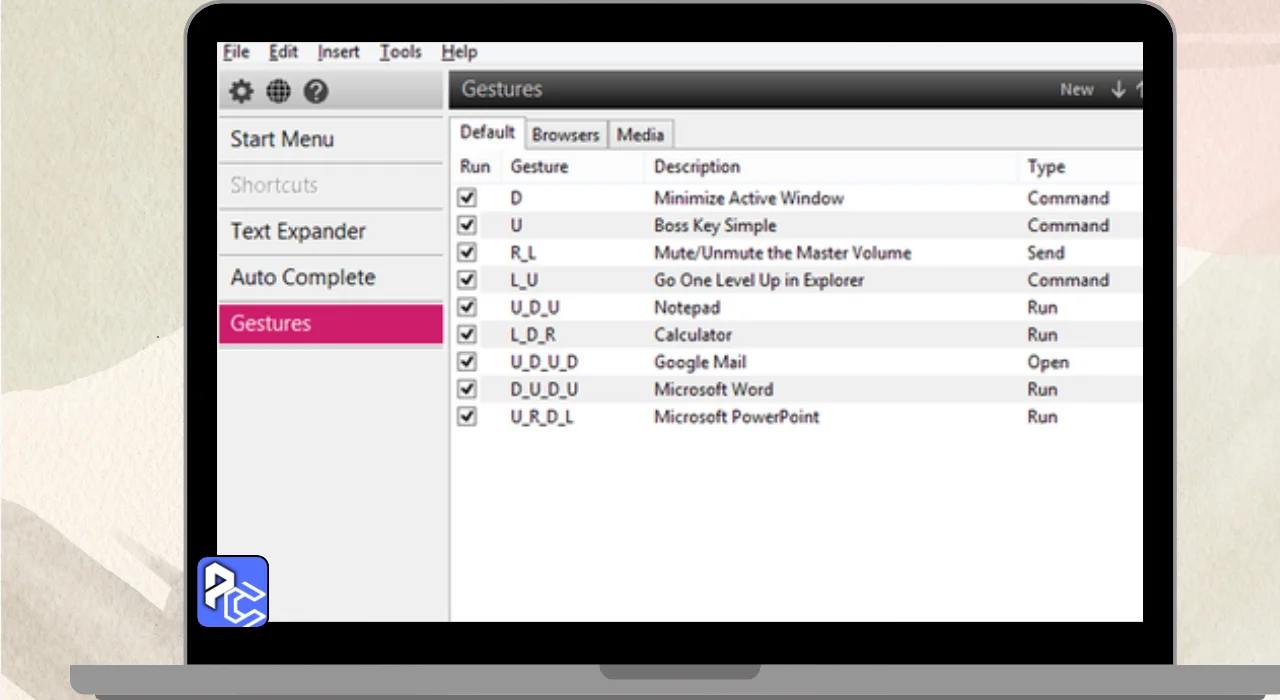Open the settings gear icon
1280x700 pixels.
tap(241, 92)
